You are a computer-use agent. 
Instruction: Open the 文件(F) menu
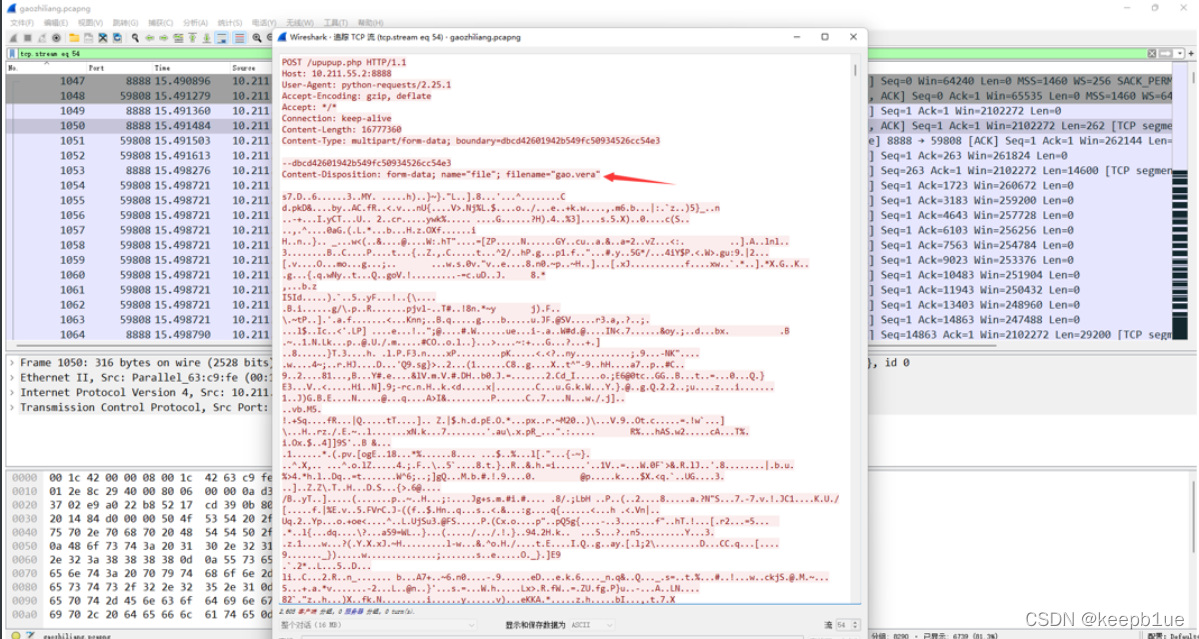(x=22, y=23)
